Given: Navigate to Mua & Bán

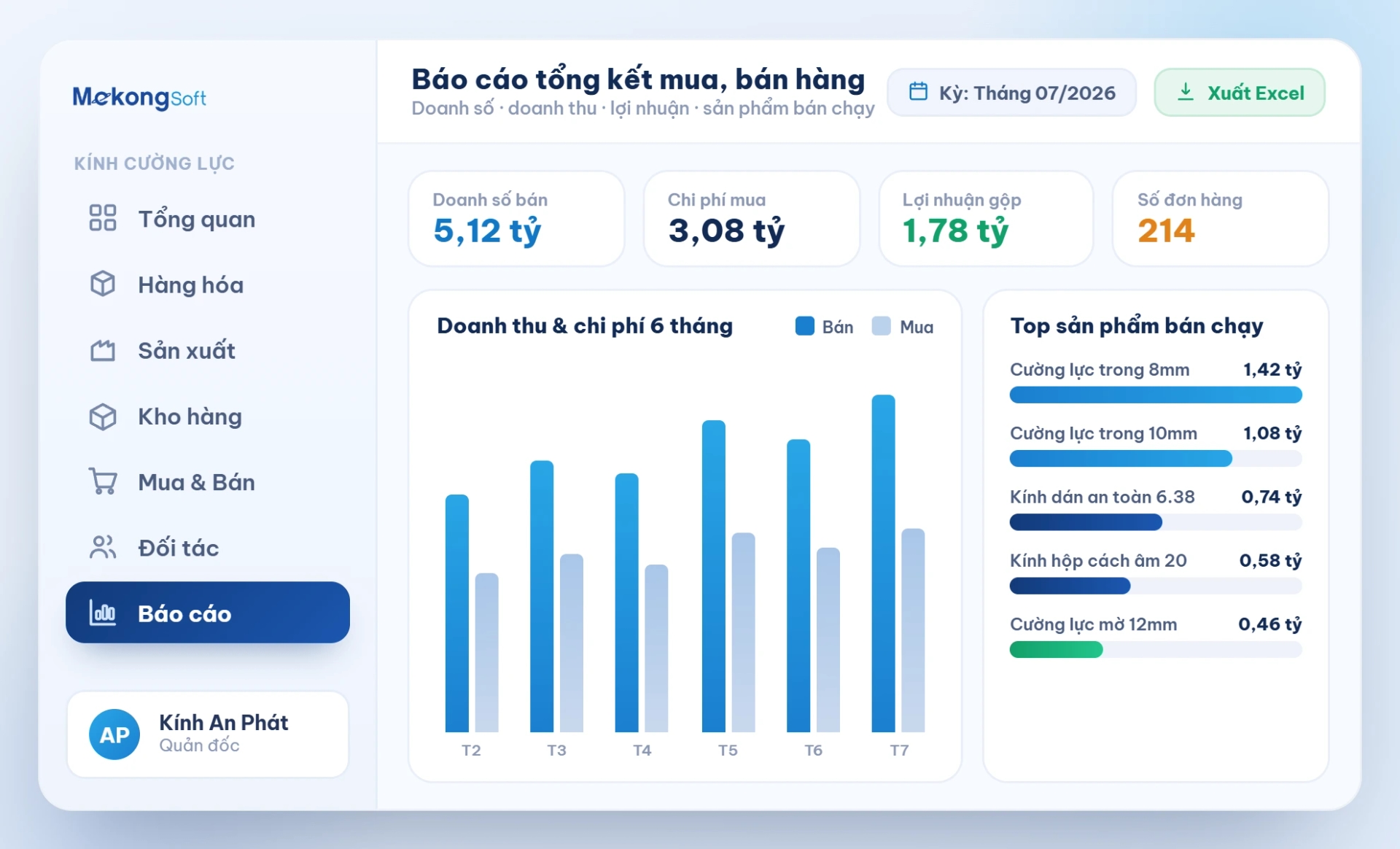Looking at the screenshot, I should pyautogui.click(x=208, y=482).
